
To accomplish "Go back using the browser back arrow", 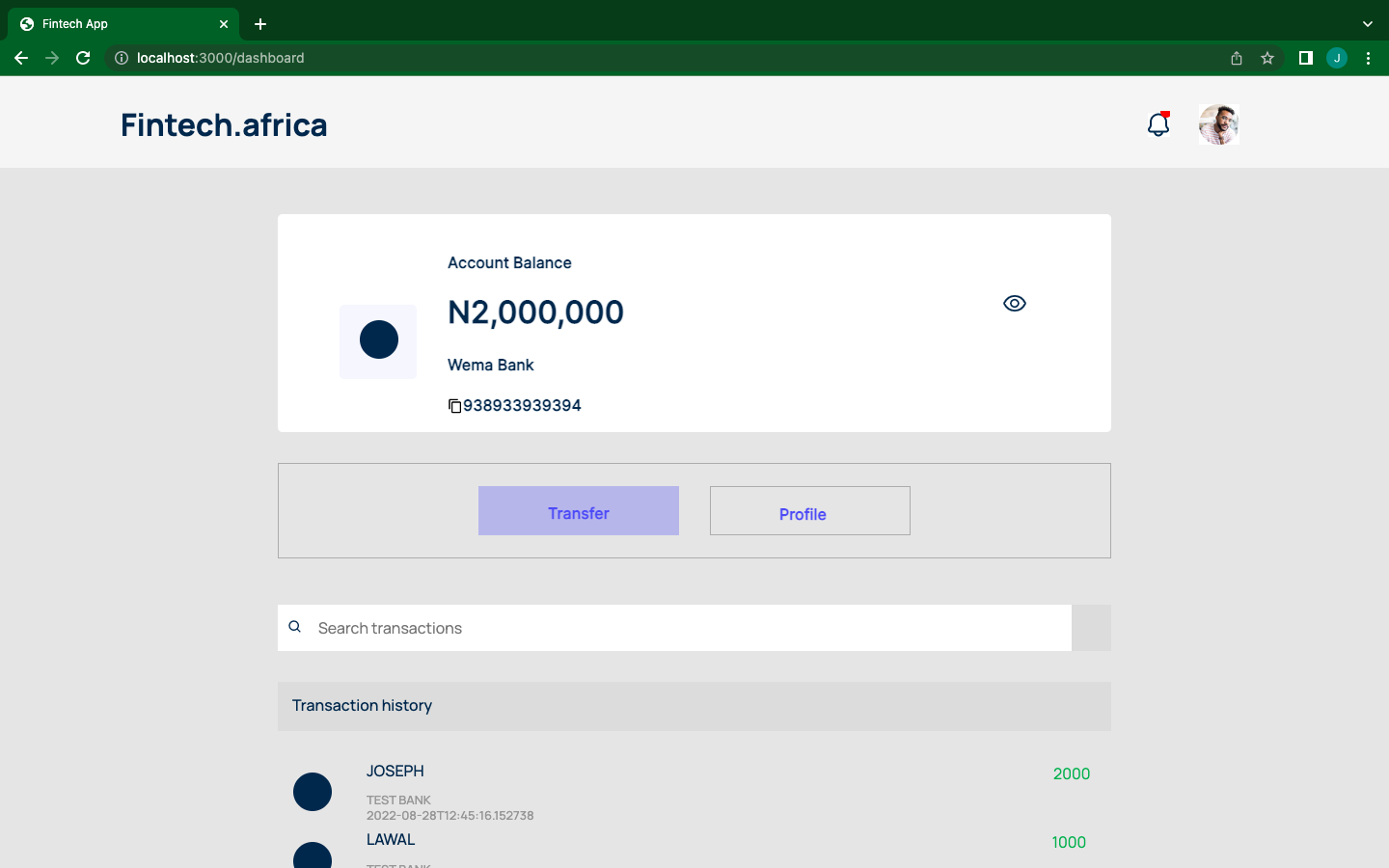I will (x=21, y=58).
